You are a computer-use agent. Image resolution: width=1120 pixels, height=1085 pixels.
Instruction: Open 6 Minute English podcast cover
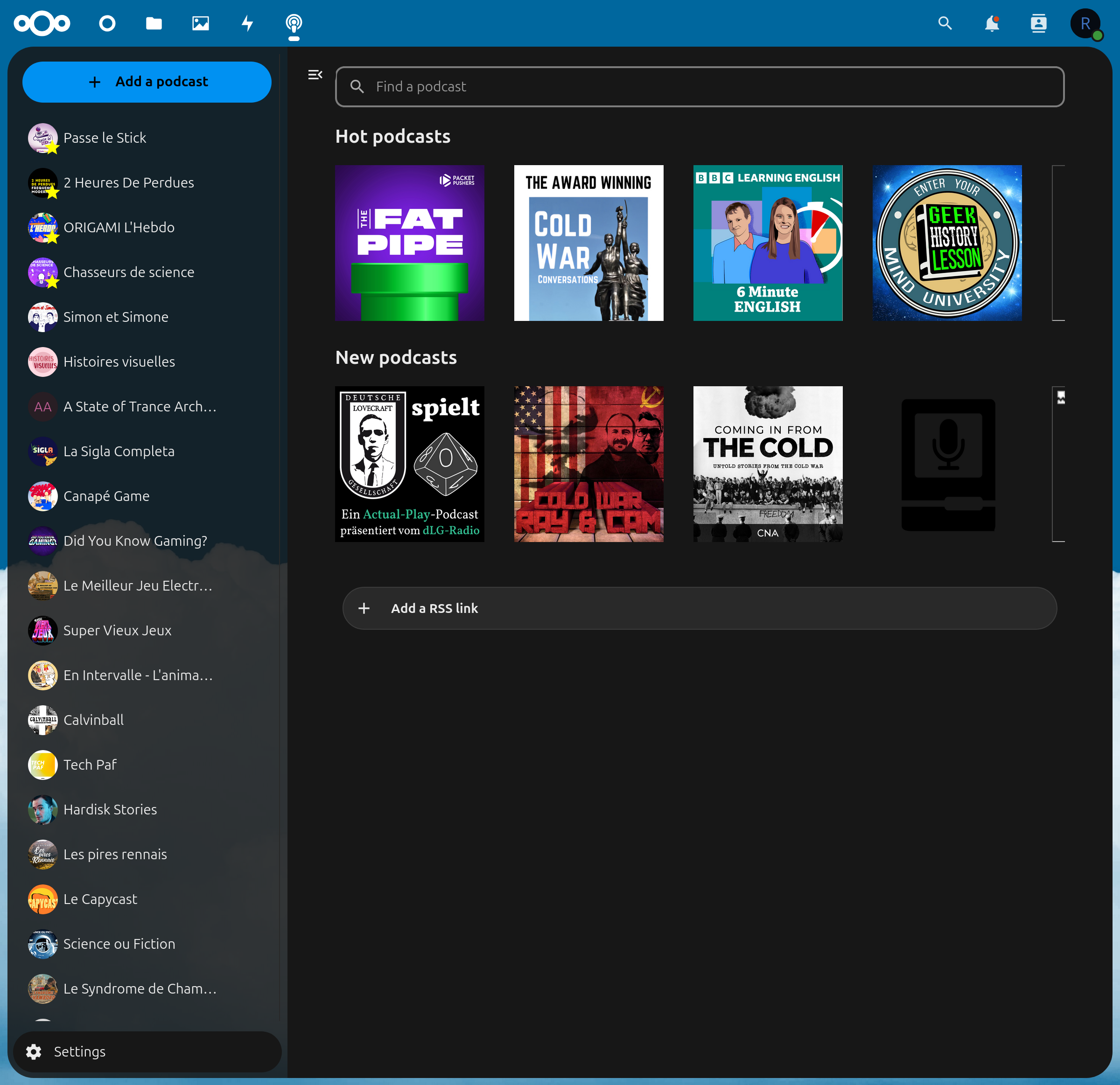click(x=768, y=243)
